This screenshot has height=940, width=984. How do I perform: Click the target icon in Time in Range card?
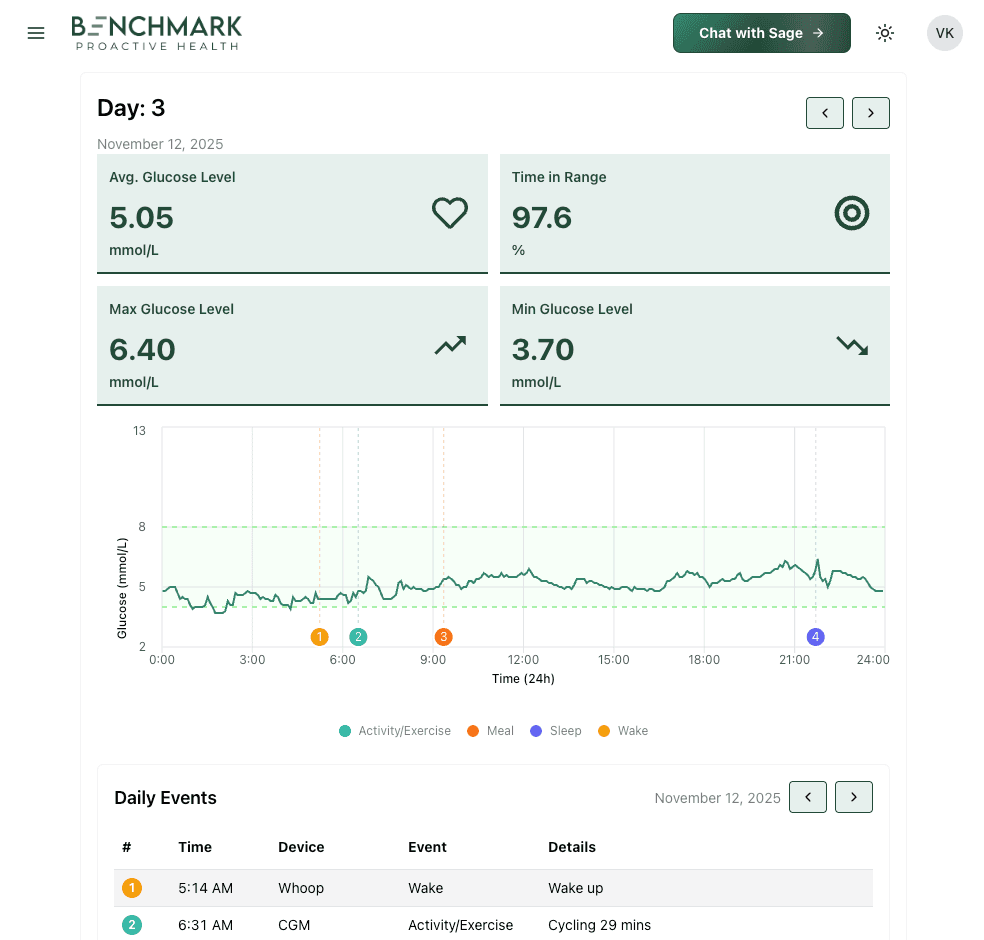852,213
